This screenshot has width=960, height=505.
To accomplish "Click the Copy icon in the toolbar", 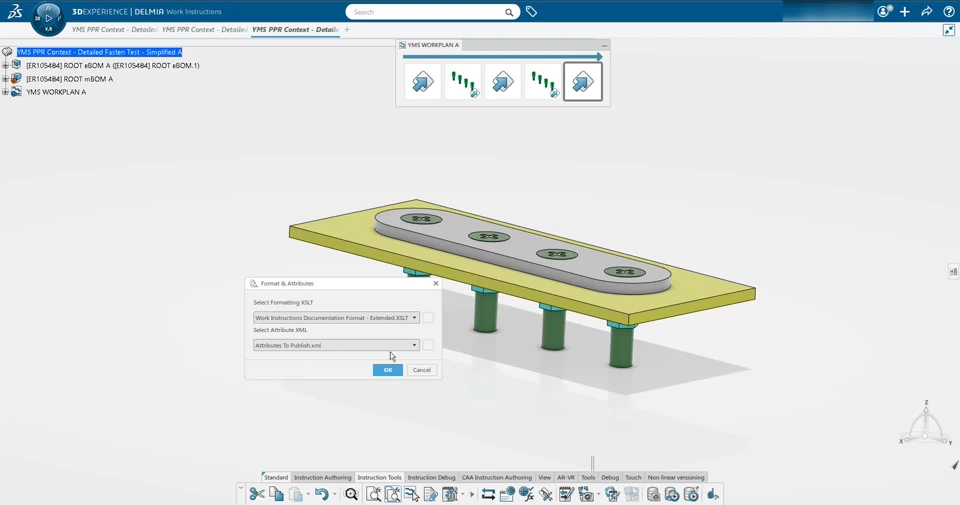I will tap(276, 494).
